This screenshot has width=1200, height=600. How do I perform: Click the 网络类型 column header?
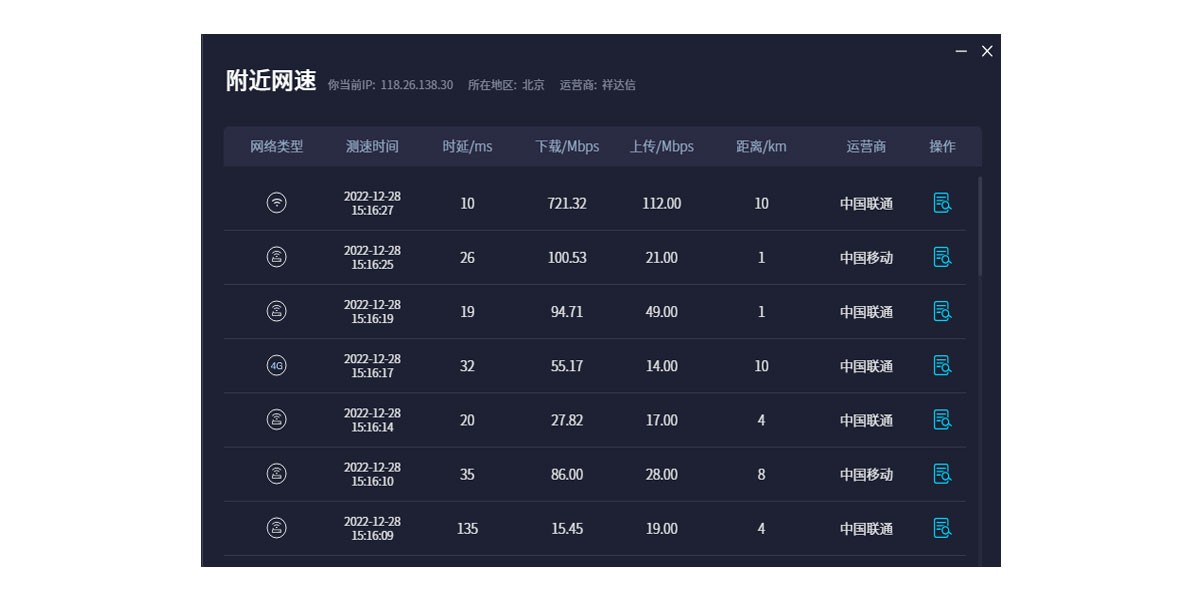pyautogui.click(x=277, y=146)
